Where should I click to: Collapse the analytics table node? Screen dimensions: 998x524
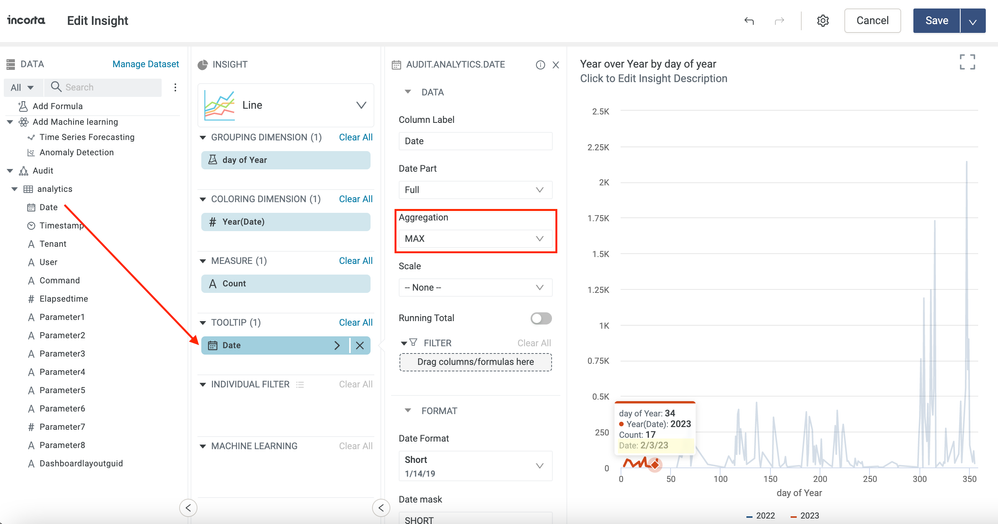(x=15, y=189)
